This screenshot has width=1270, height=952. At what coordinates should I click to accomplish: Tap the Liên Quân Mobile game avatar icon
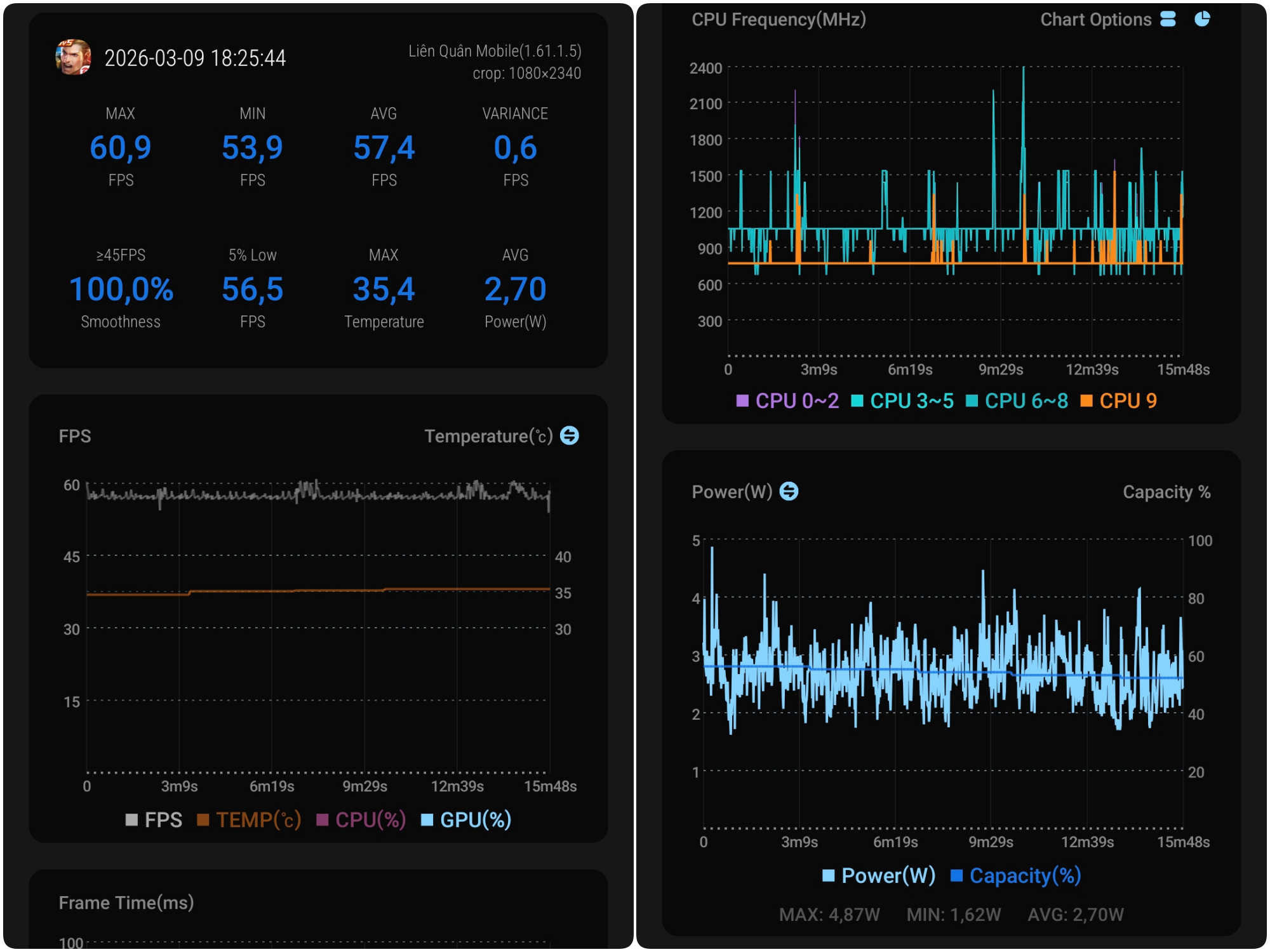tap(73, 57)
